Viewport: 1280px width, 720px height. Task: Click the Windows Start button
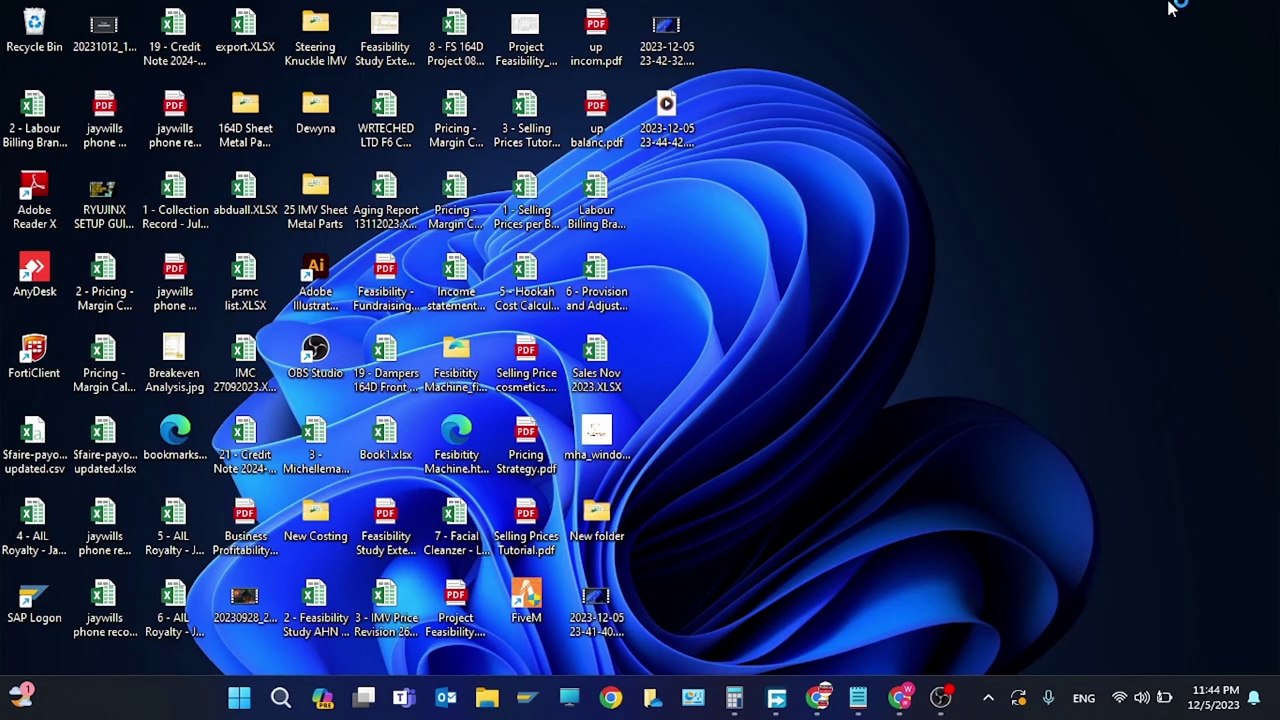pyautogui.click(x=239, y=698)
